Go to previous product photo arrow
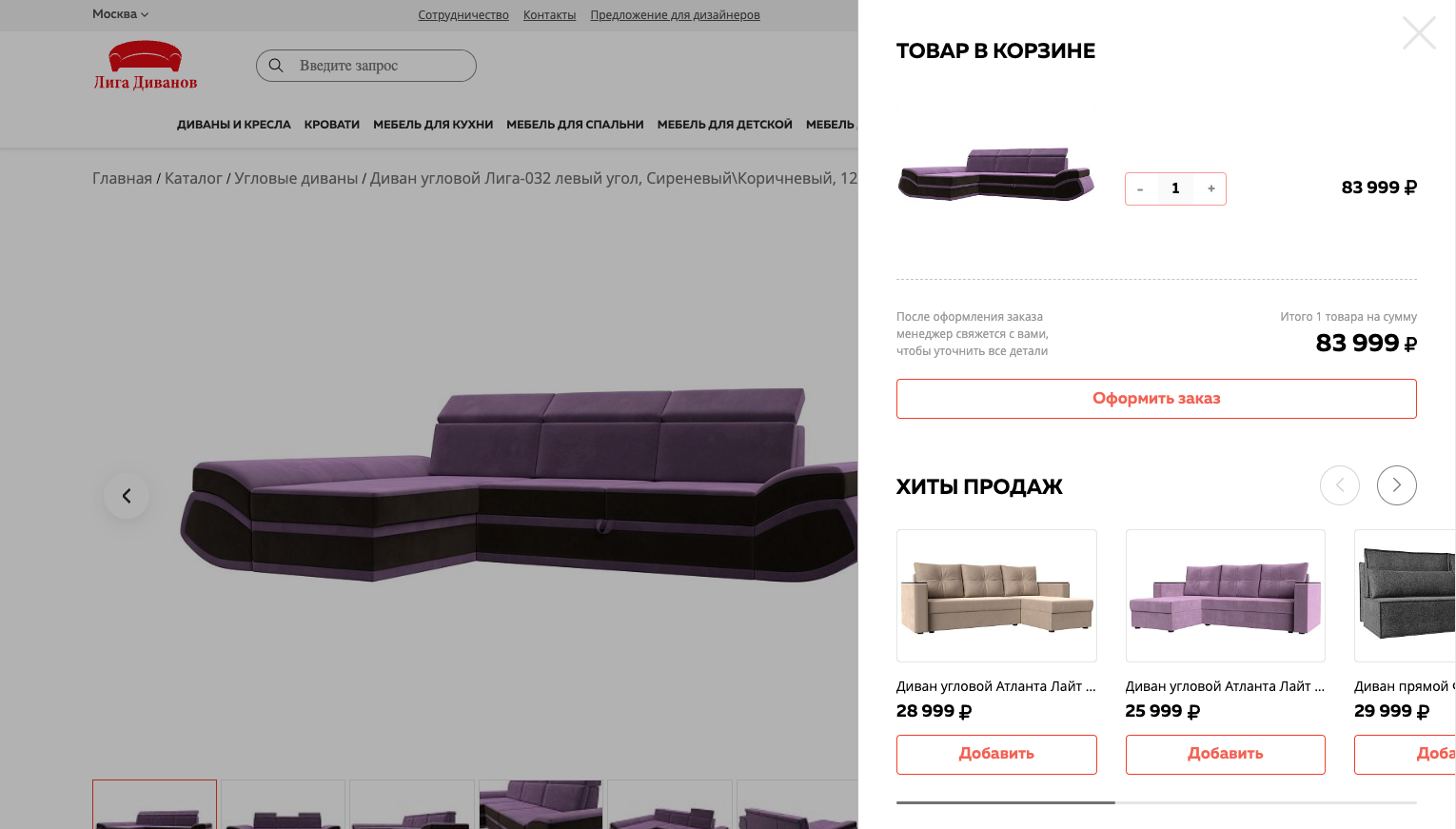1456x829 pixels. pyautogui.click(x=127, y=496)
